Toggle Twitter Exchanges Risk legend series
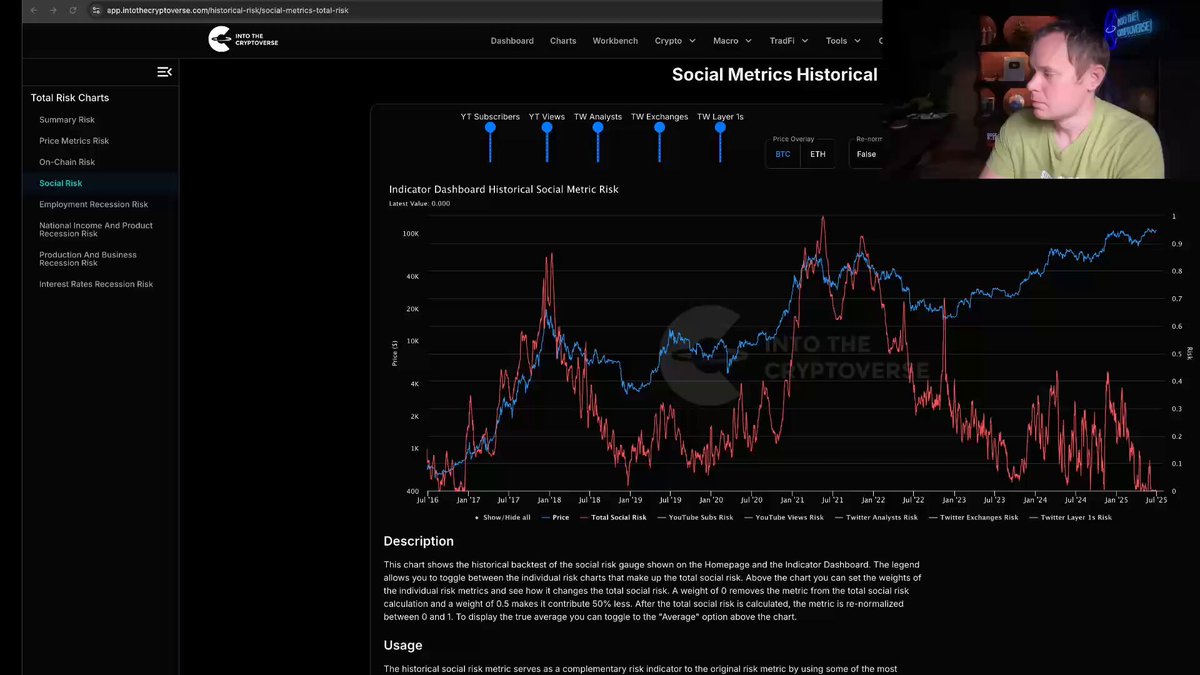 pos(972,518)
